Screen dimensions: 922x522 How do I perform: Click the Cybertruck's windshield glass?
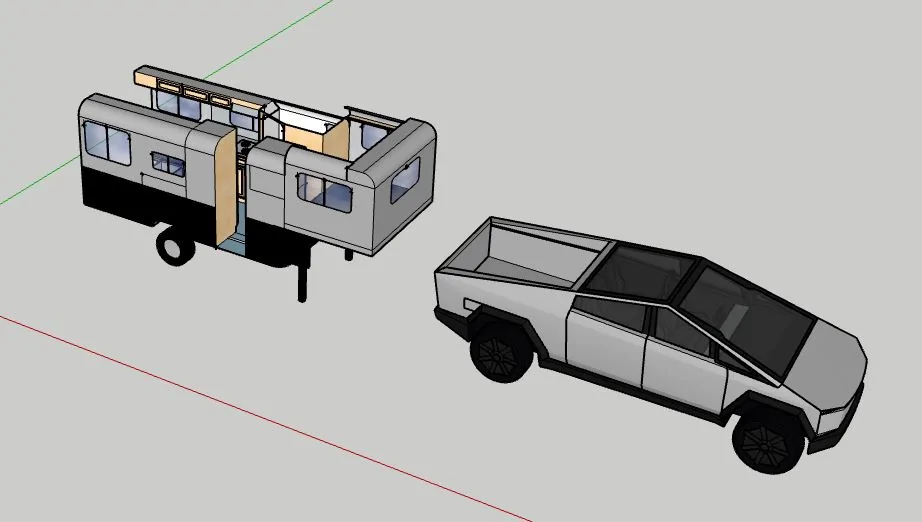(x=747, y=320)
